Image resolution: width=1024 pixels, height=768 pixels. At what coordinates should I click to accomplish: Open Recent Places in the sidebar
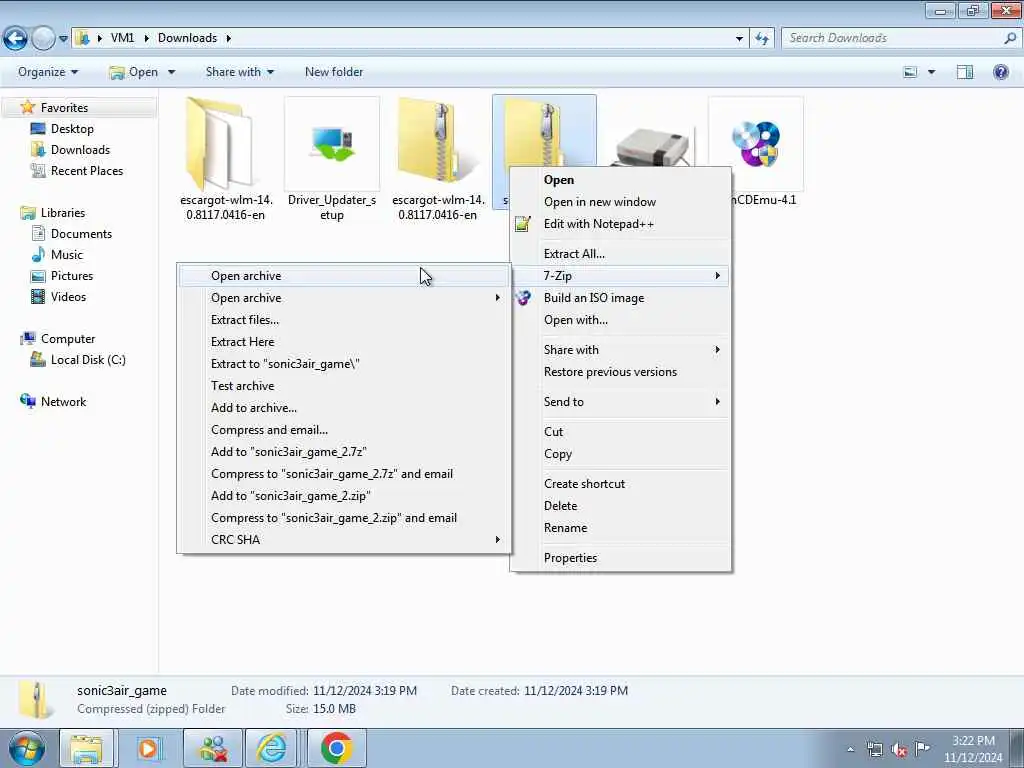[x=86, y=170]
